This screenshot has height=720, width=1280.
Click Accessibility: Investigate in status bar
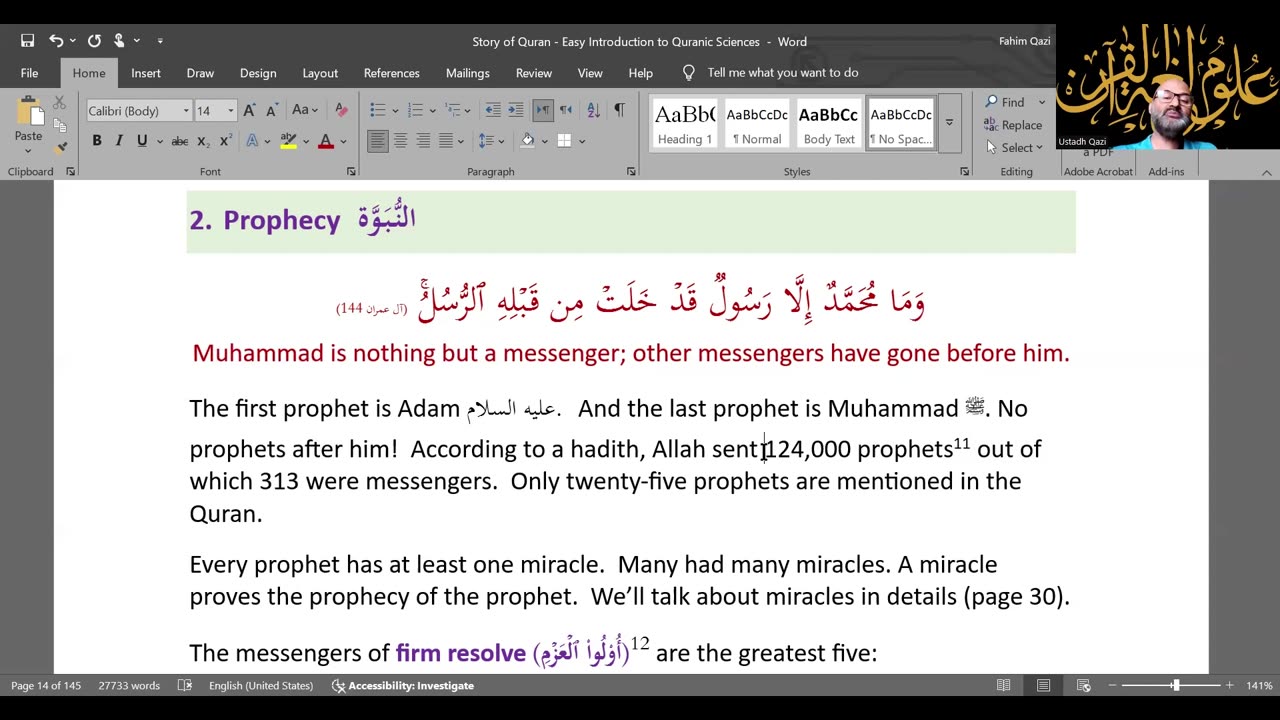click(x=403, y=685)
